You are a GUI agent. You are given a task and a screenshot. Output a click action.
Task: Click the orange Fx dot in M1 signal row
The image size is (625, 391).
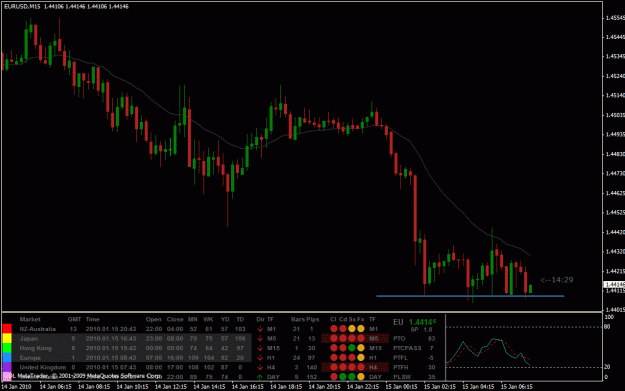pyautogui.click(x=361, y=329)
